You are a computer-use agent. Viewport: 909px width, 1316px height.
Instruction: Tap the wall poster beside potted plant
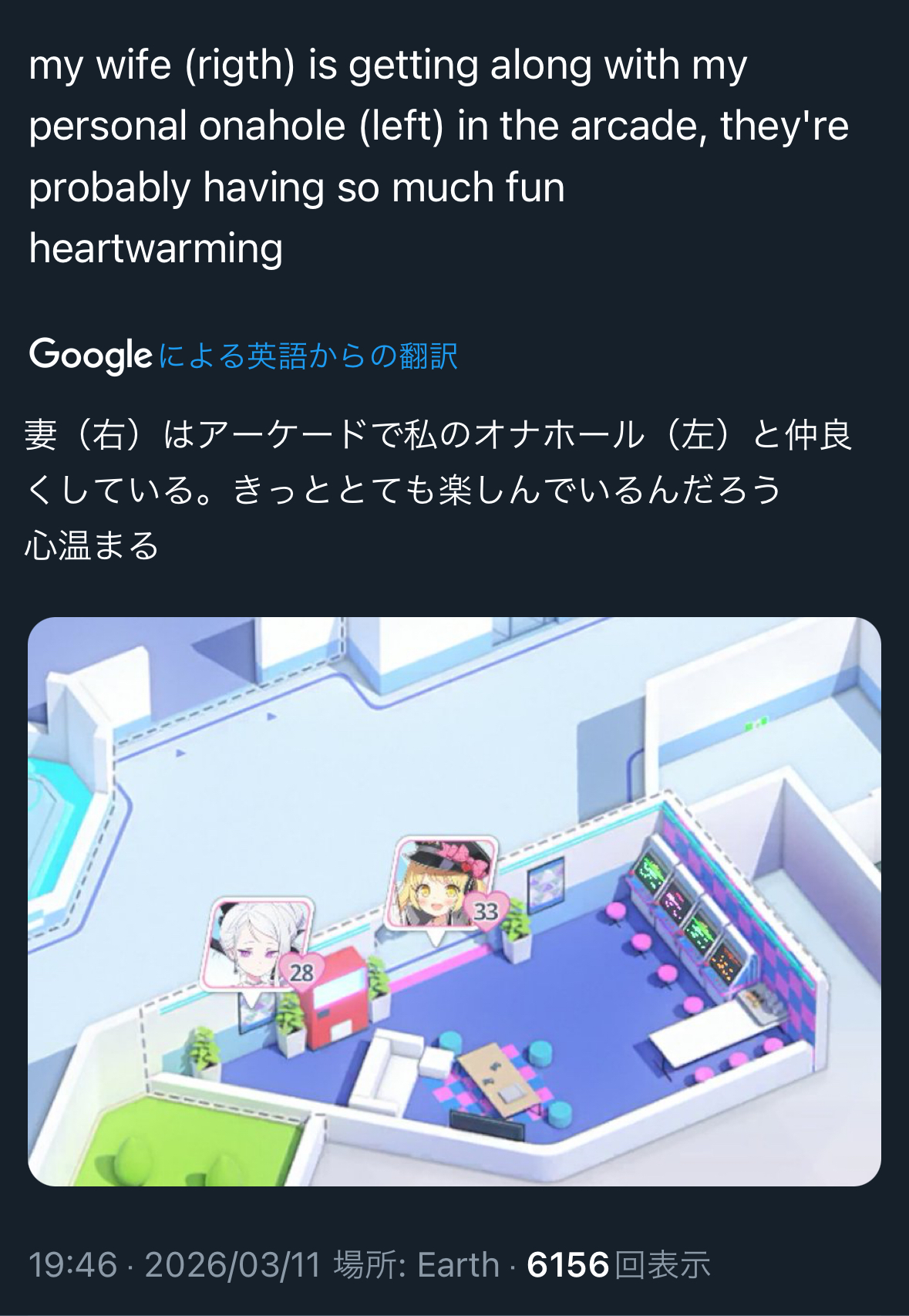pos(546,882)
